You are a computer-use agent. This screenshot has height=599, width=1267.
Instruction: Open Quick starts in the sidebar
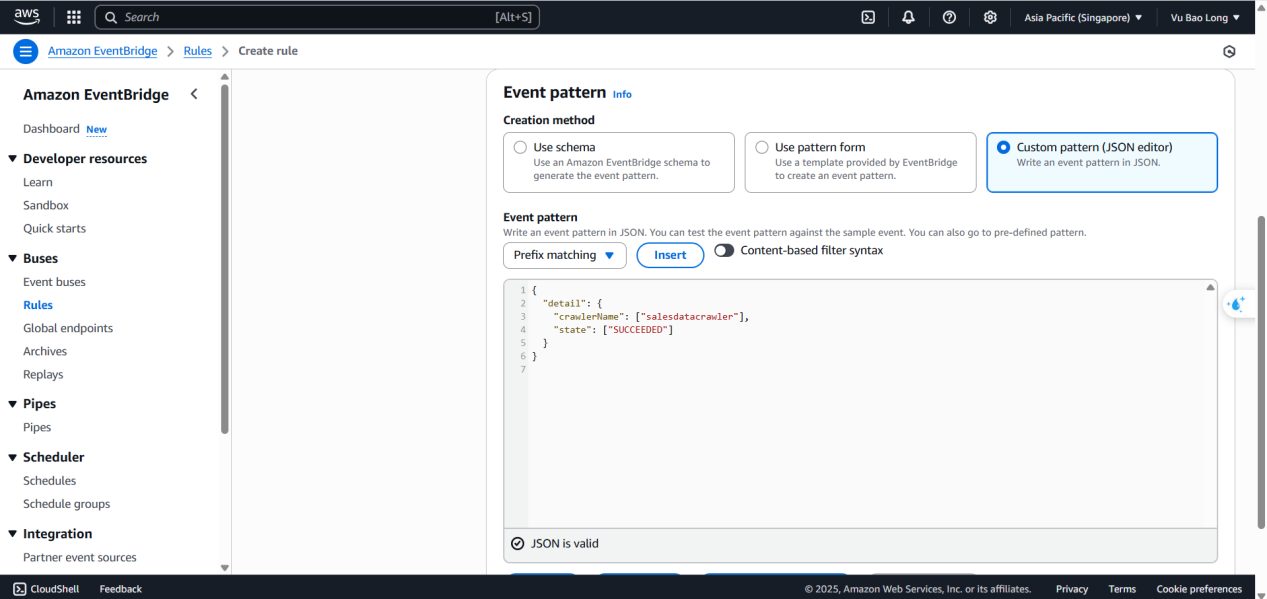[x=55, y=228]
